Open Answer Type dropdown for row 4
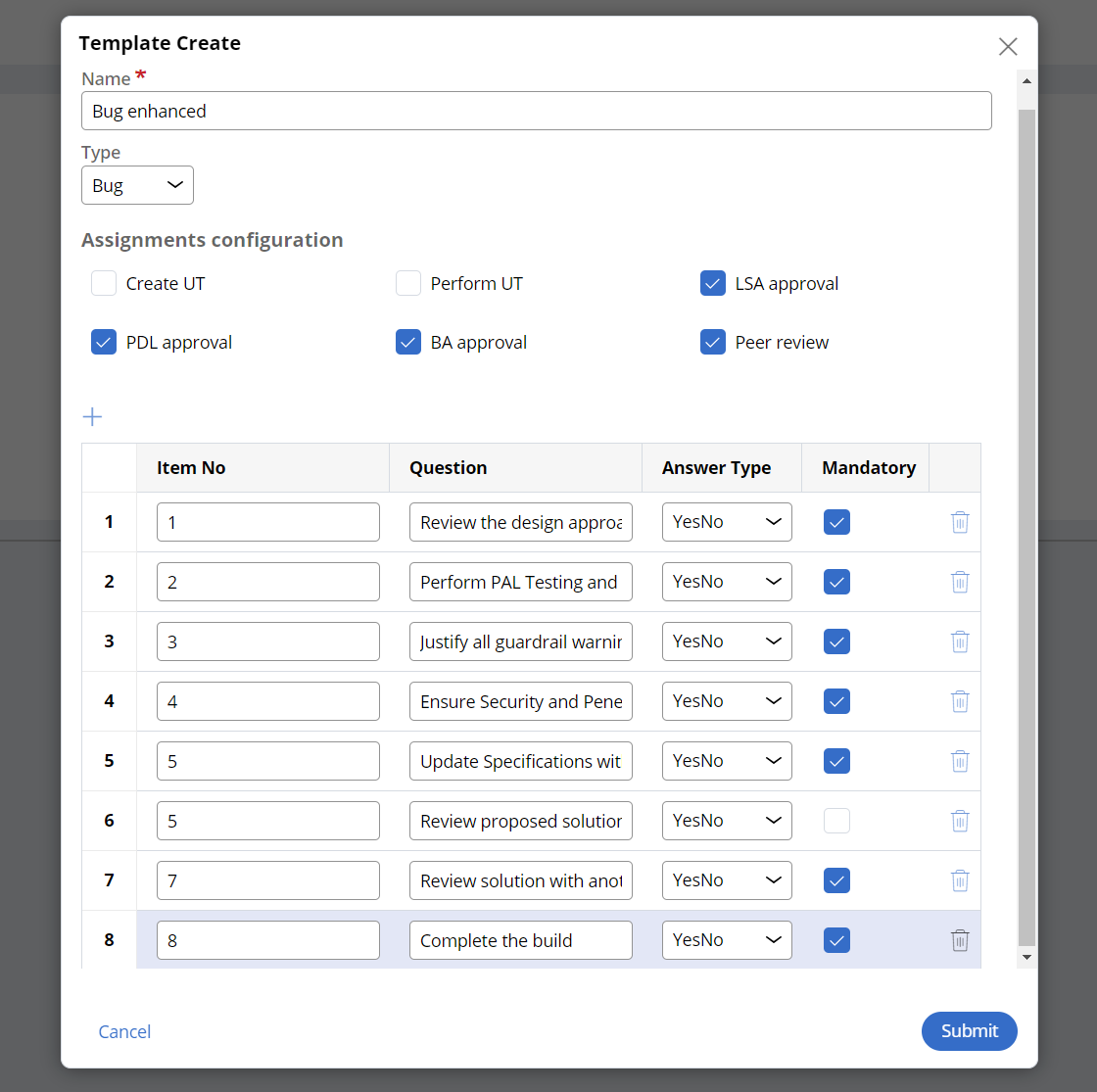The width and height of the screenshot is (1097, 1092). coord(727,701)
